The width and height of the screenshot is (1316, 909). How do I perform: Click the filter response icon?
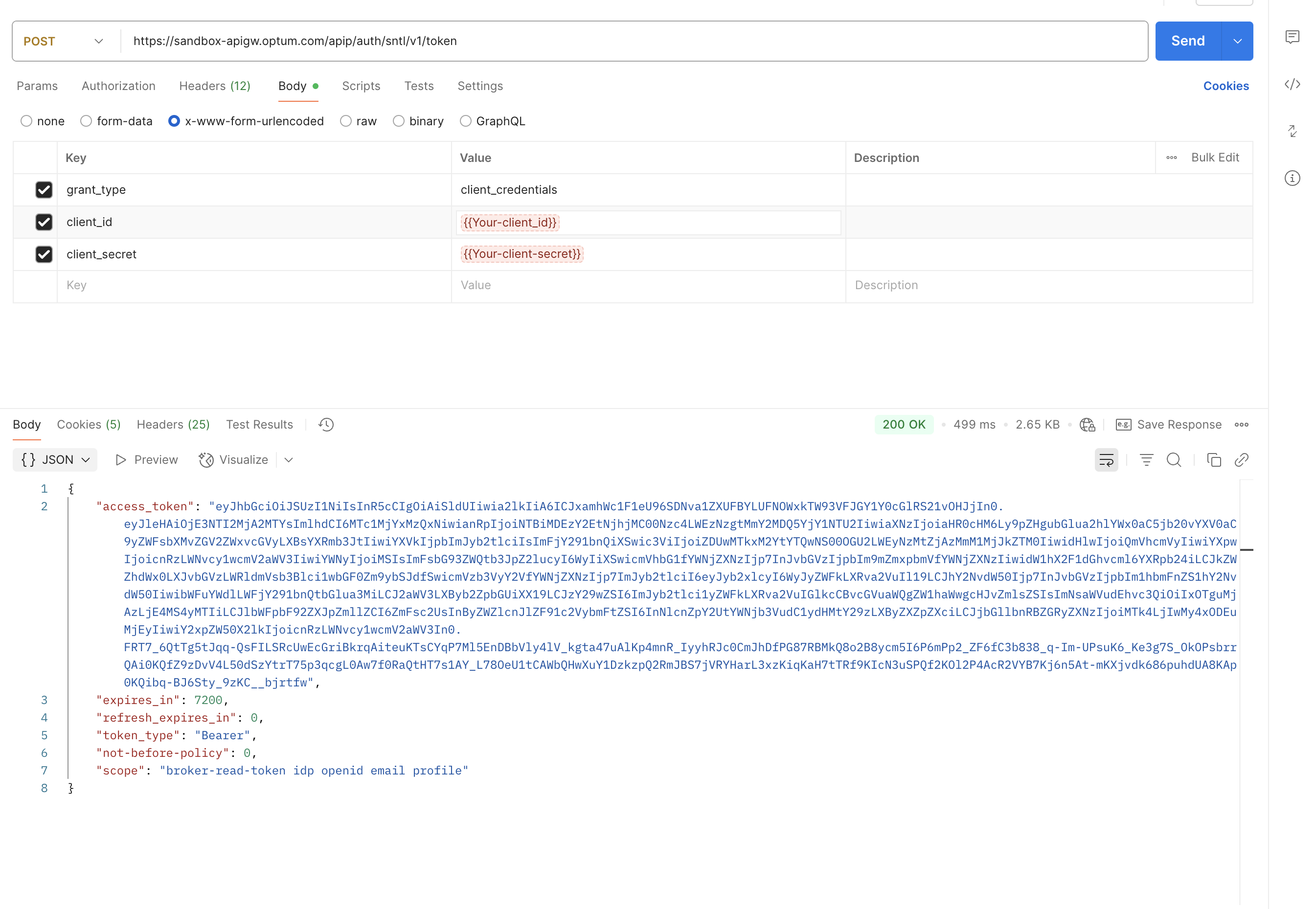1146,459
